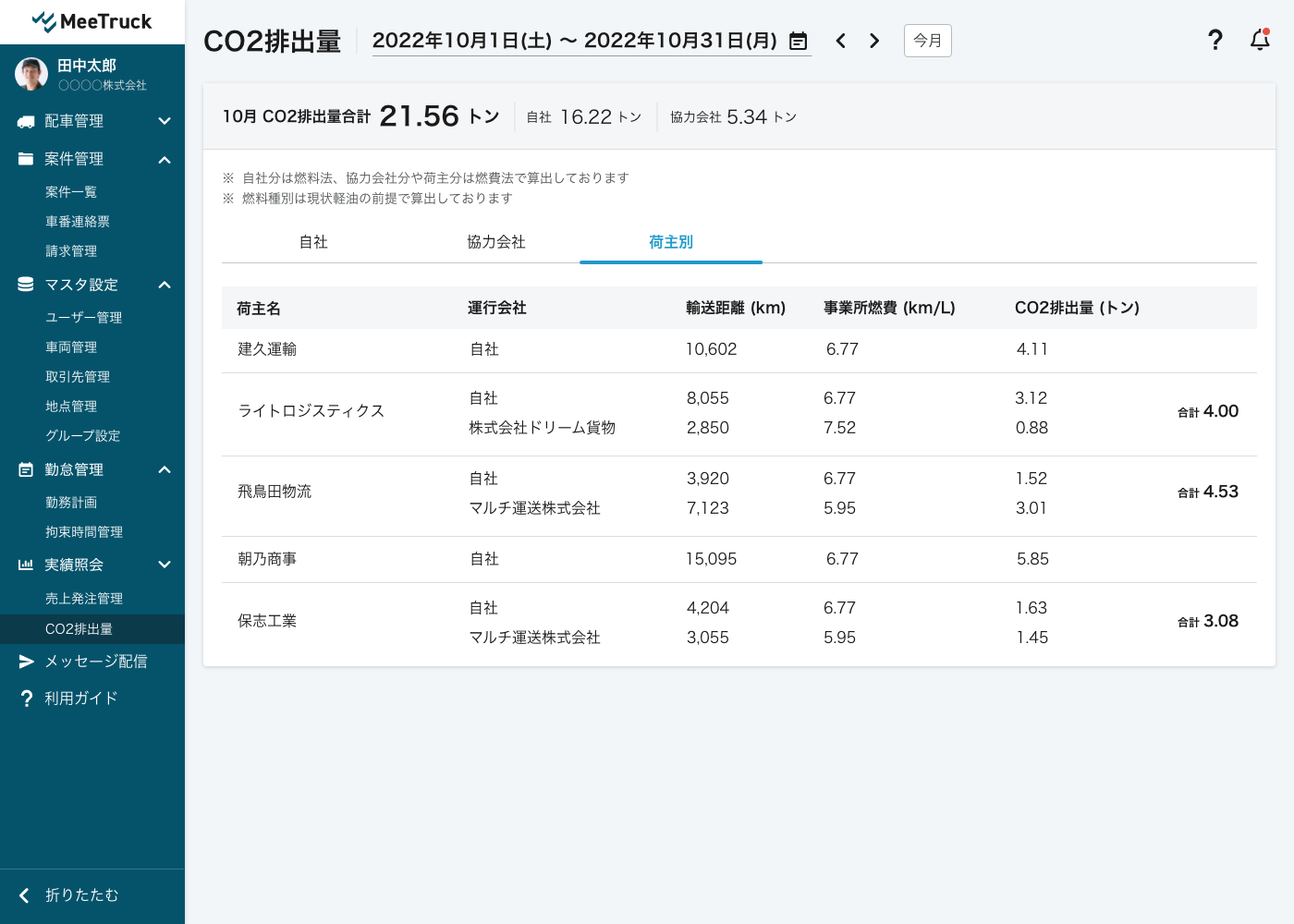Click the 運行会社 column header
The width and height of the screenshot is (1294, 924).
coord(497,308)
